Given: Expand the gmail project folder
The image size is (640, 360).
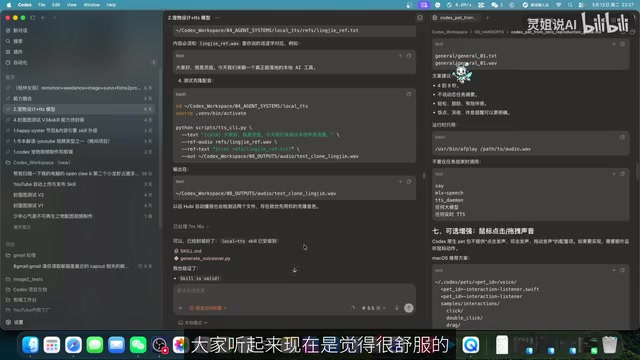Looking at the screenshot, I should coord(20,255).
